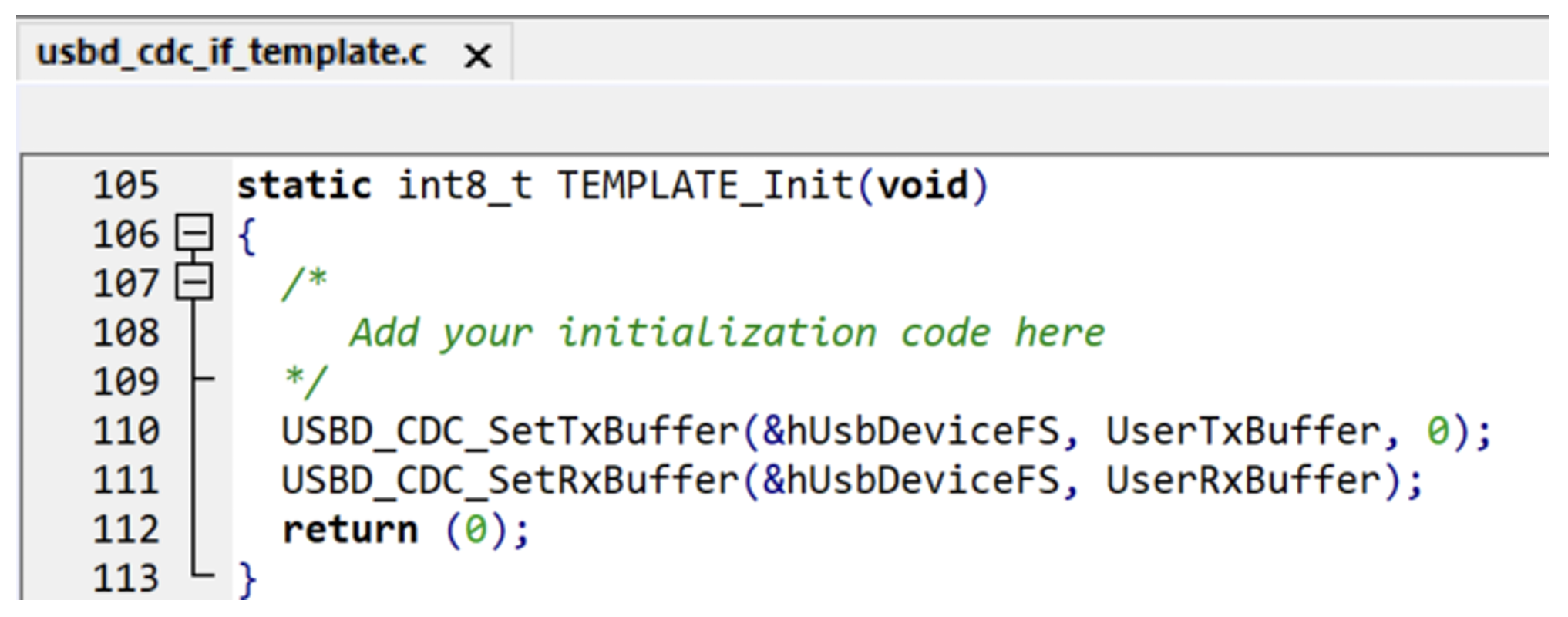The image size is (1568, 617).
Task: Place cursor on the TEMPLATE_Init function name
Action: 705,186
